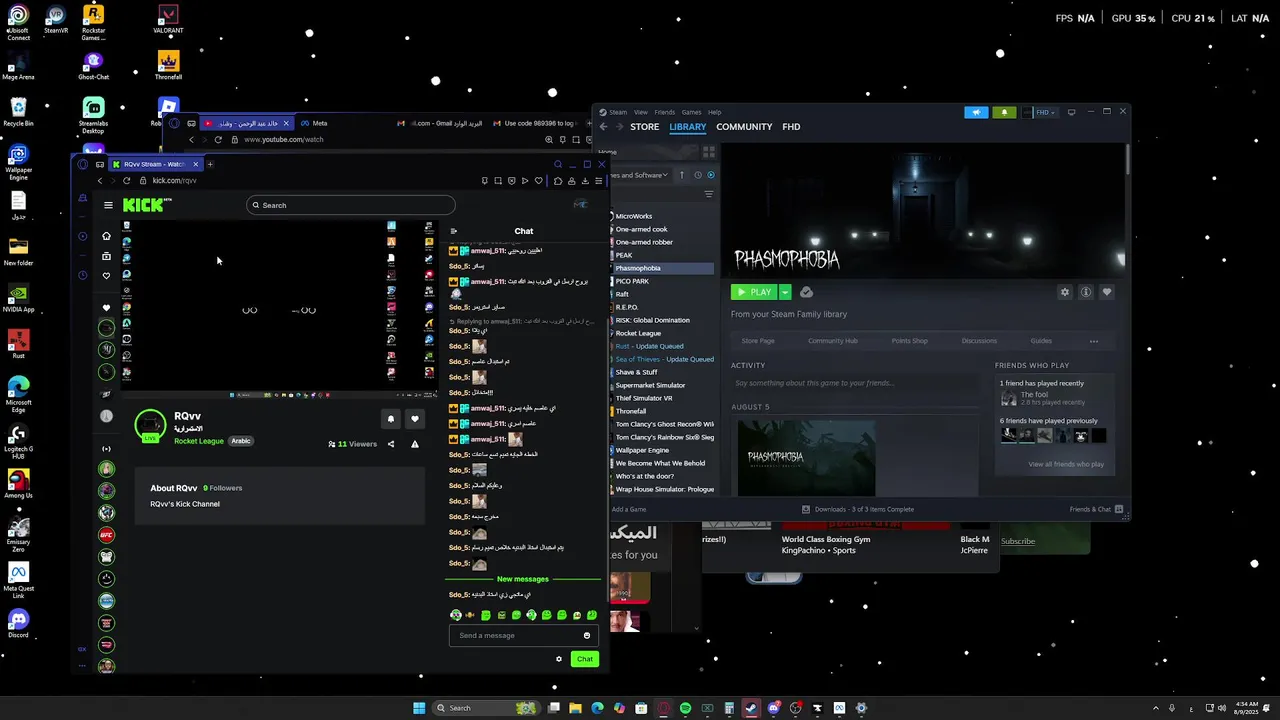Click the Kick logo

[x=146, y=205]
